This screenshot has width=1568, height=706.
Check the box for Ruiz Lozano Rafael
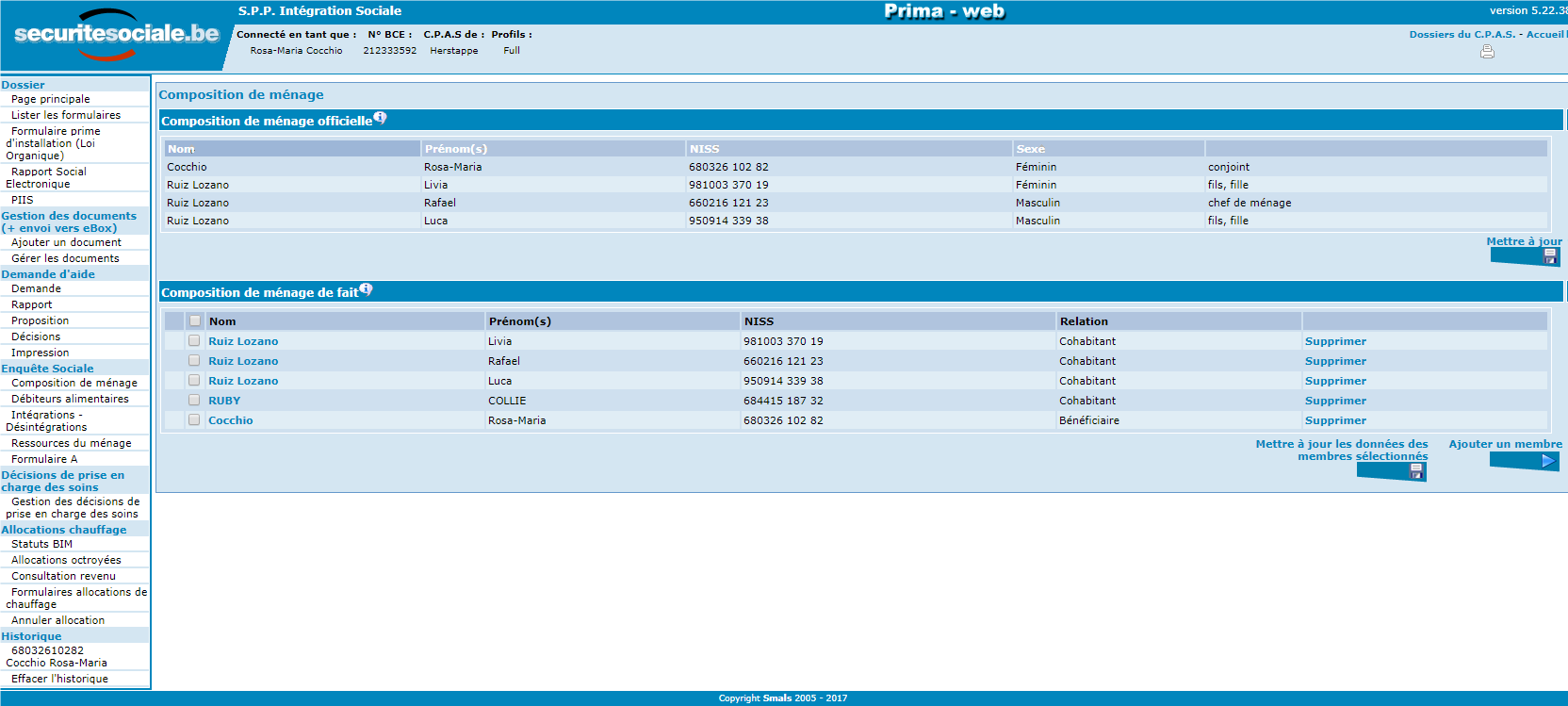[x=194, y=360]
